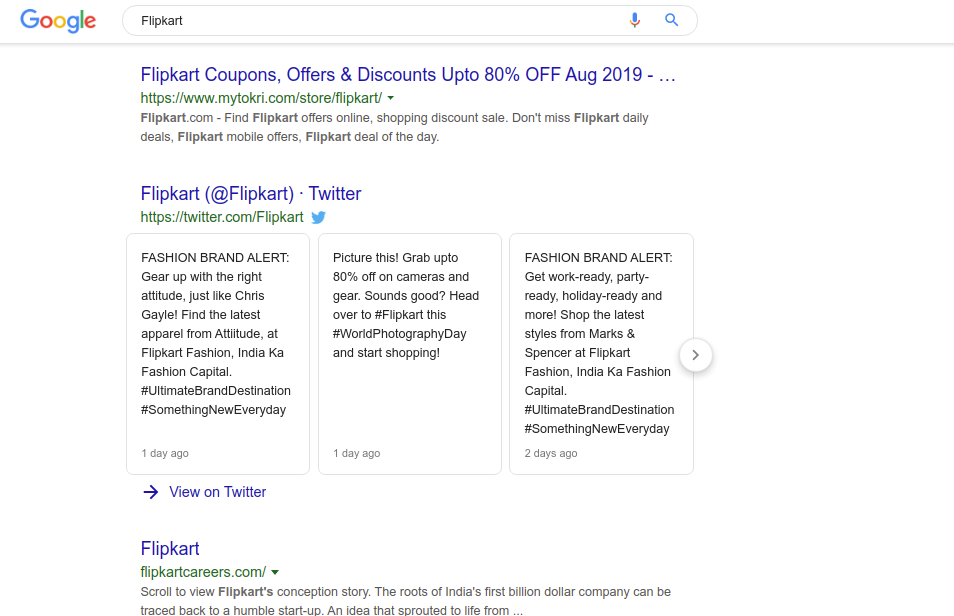Click the flipkartcareers.com URL text
This screenshot has height=616, width=954.
(x=203, y=572)
